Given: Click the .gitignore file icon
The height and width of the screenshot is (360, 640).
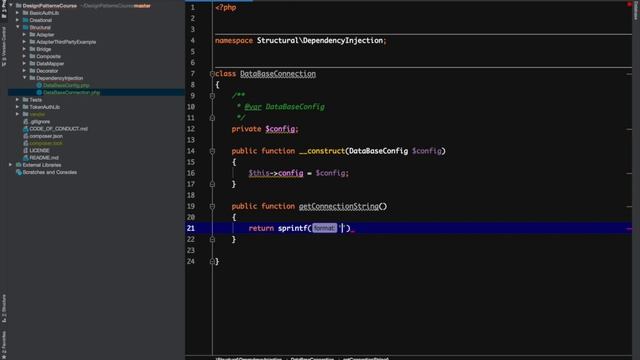Looking at the screenshot, I should [26, 122].
